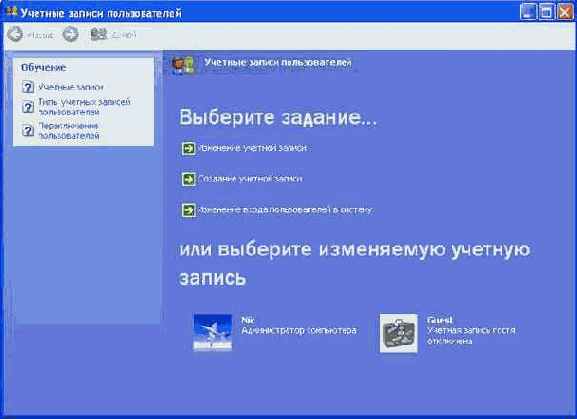
Task: Open 'Типы учетных записей пользователей' topic
Action: [x=85, y=107]
